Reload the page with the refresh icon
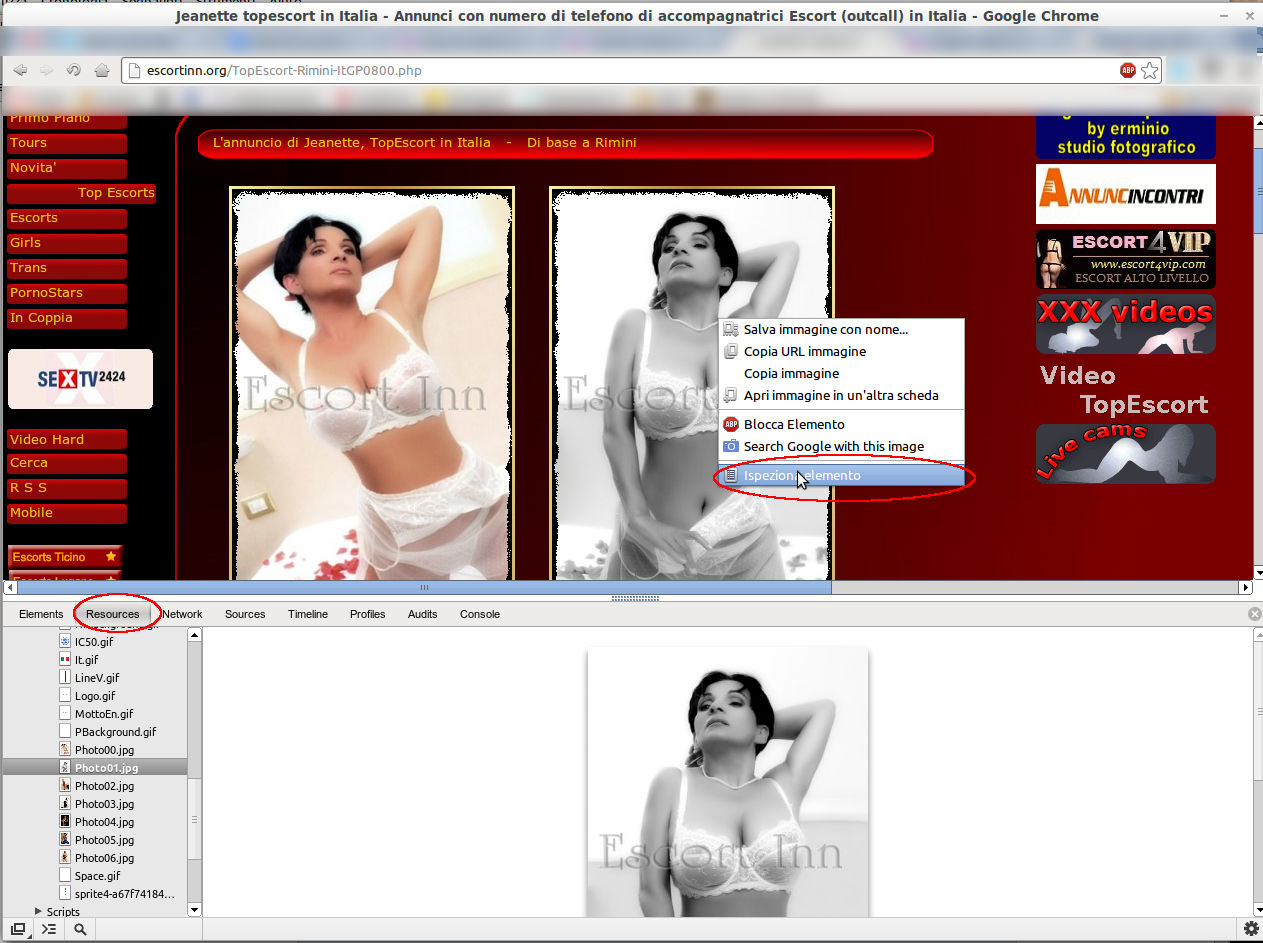 coord(74,70)
